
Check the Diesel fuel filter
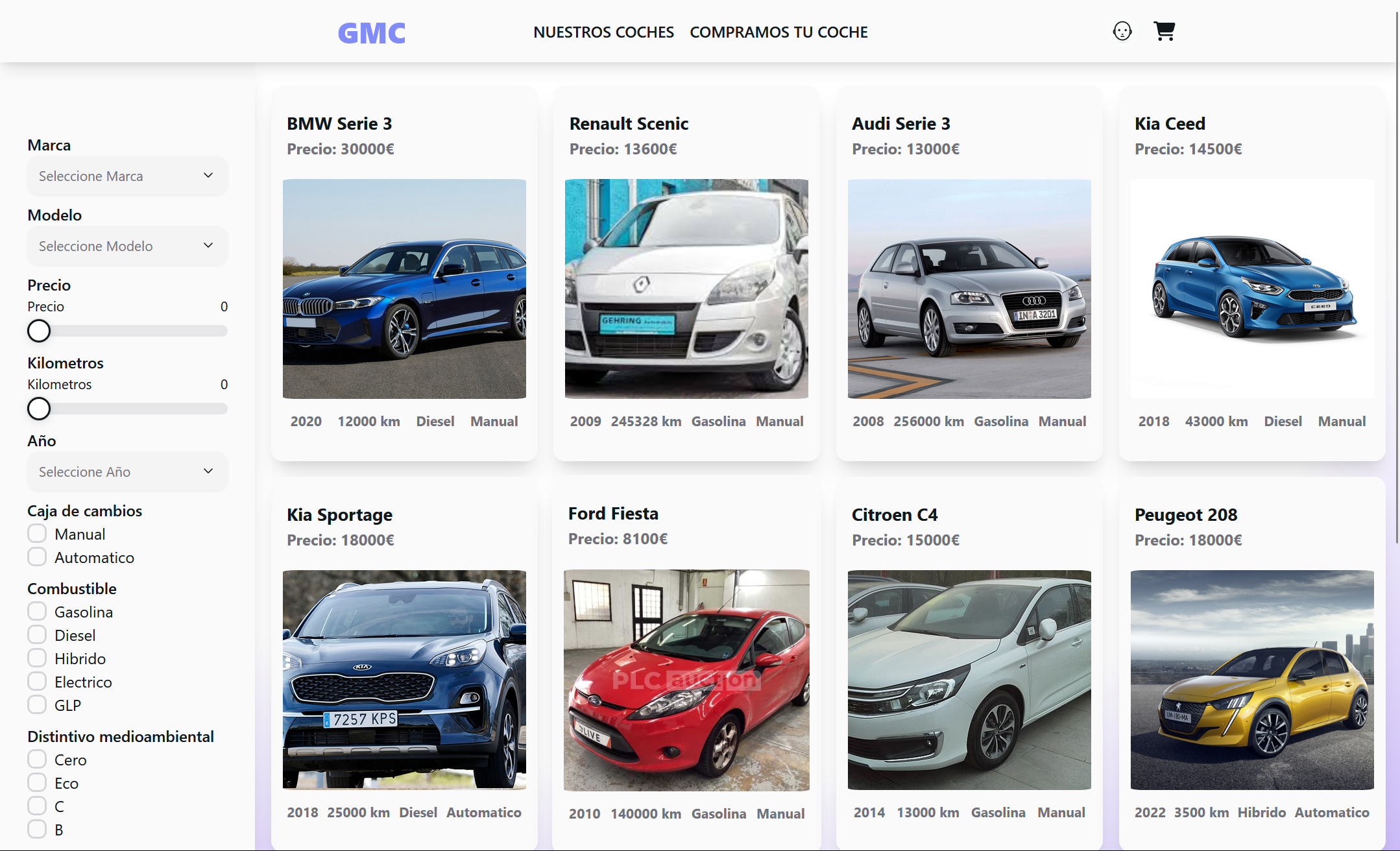(37, 634)
